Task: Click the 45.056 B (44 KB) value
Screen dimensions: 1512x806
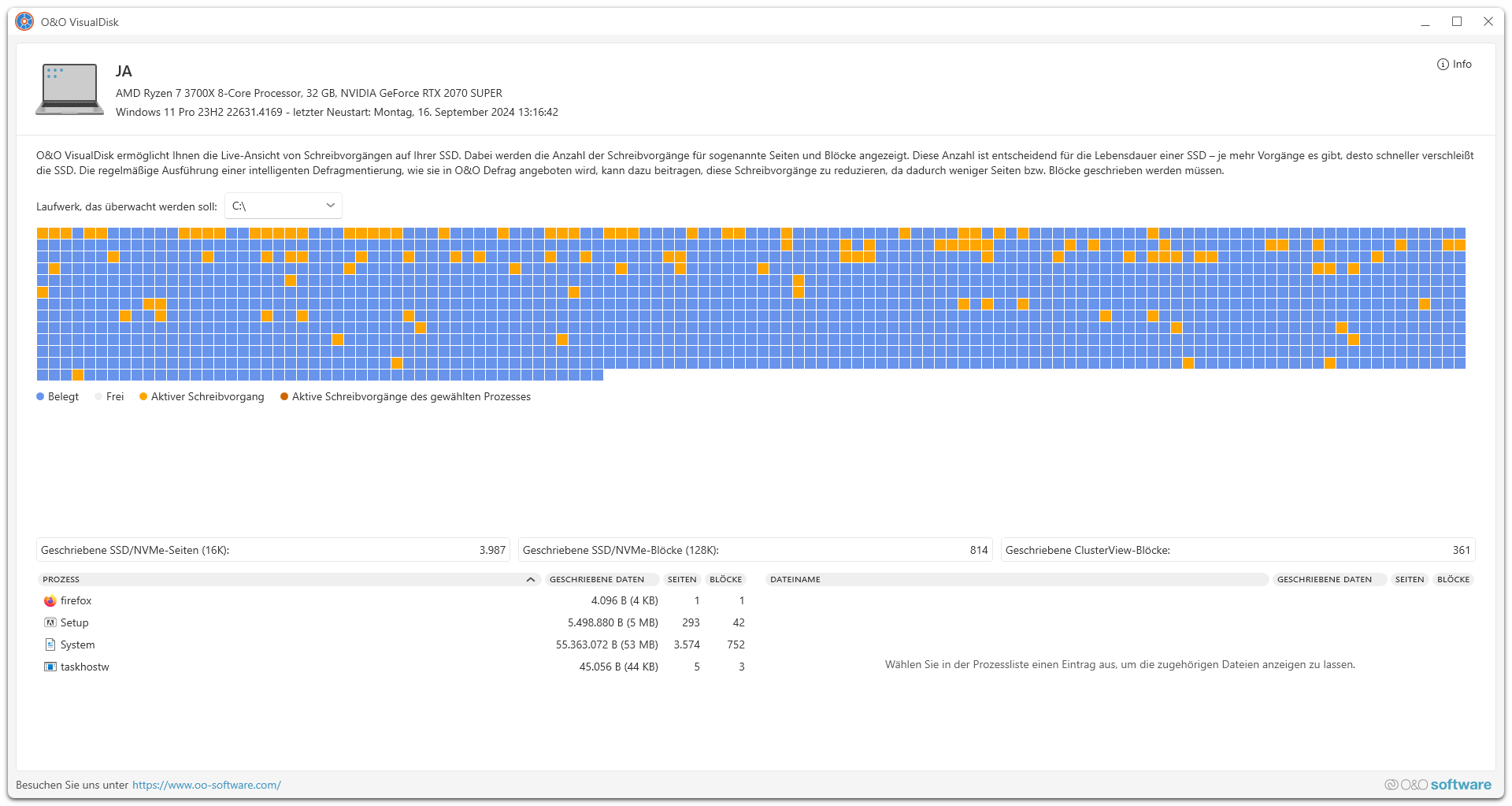Action: [x=619, y=667]
